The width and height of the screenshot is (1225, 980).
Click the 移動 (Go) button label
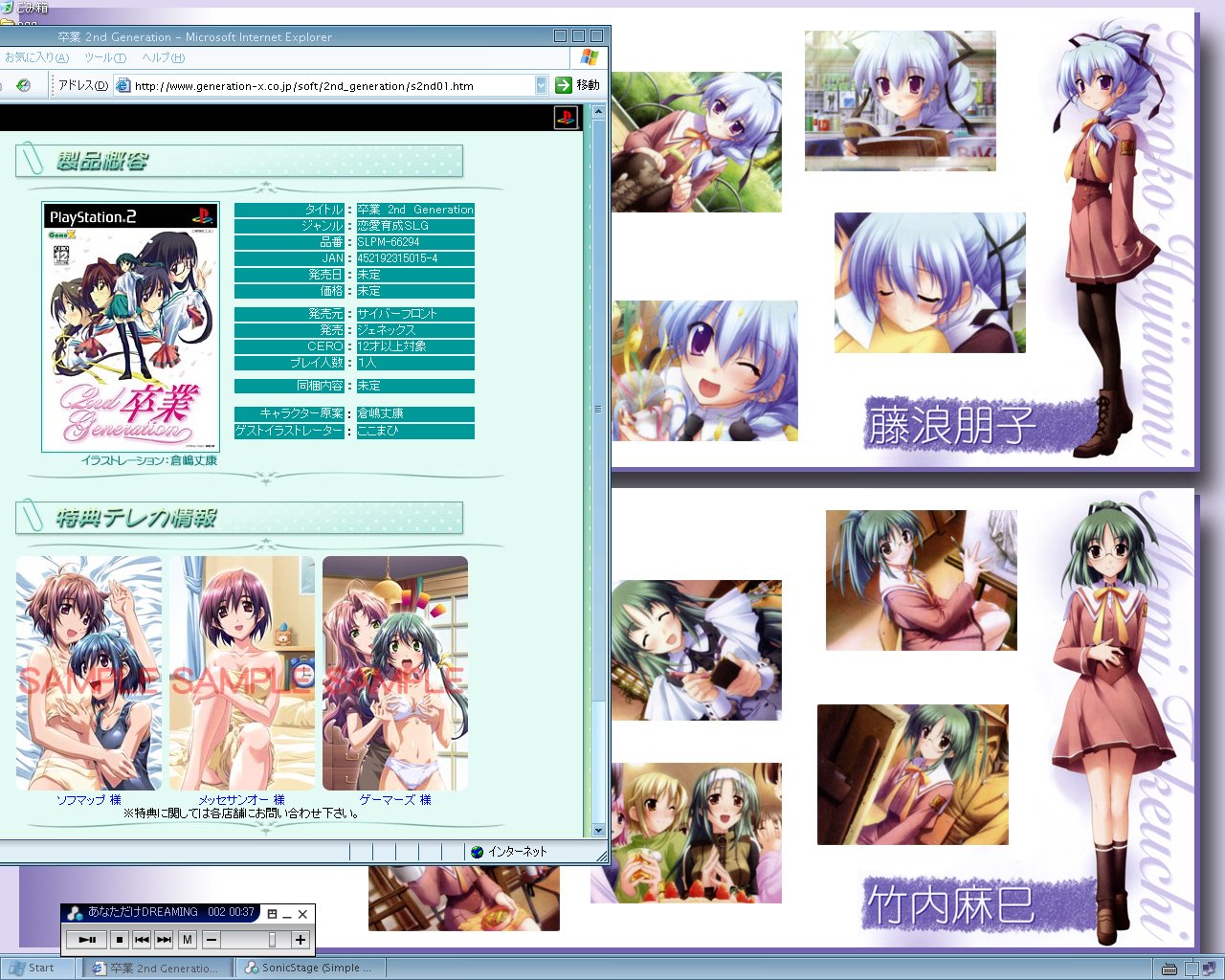[588, 85]
